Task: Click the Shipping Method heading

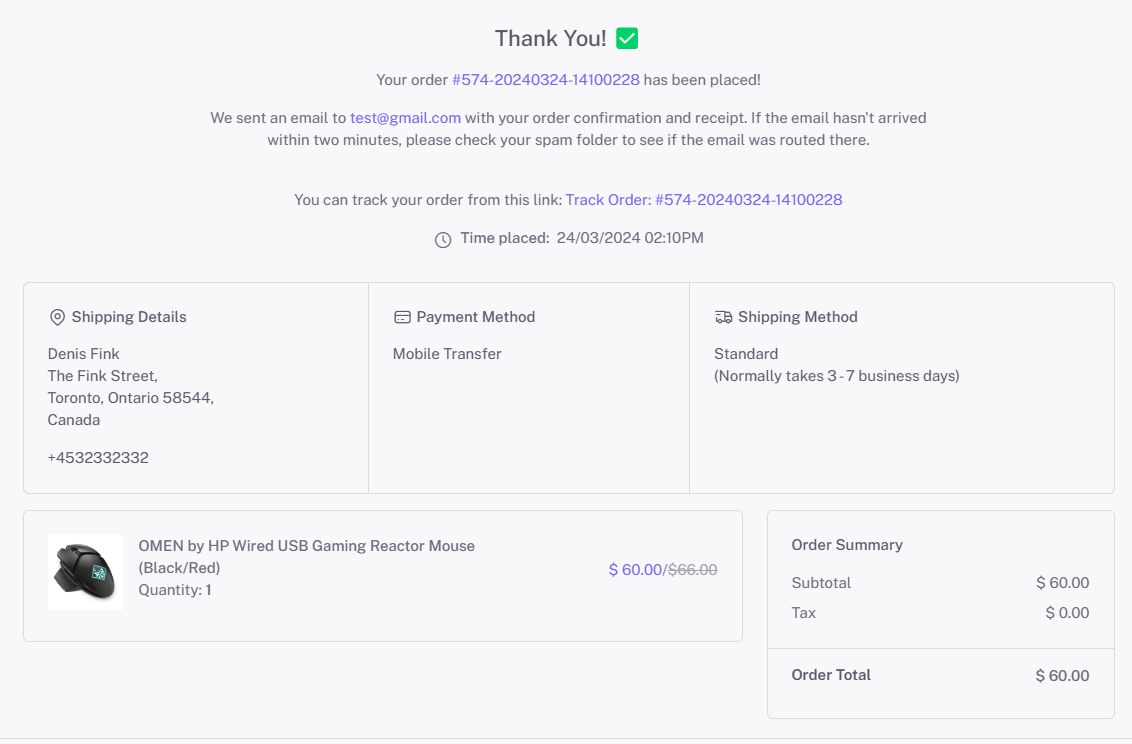Action: tap(797, 317)
